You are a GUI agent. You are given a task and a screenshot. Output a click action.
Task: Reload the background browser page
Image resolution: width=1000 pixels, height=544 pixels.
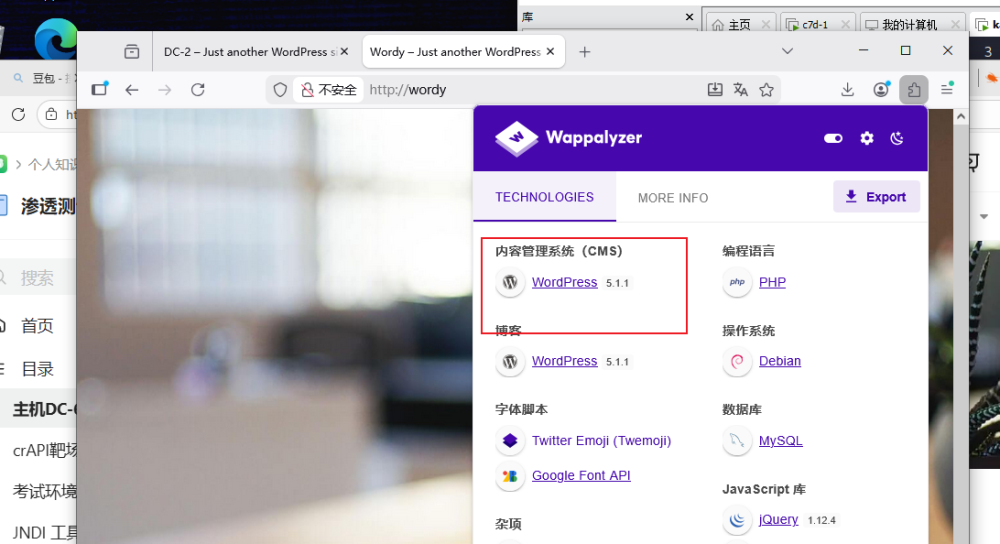pyautogui.click(x=18, y=114)
